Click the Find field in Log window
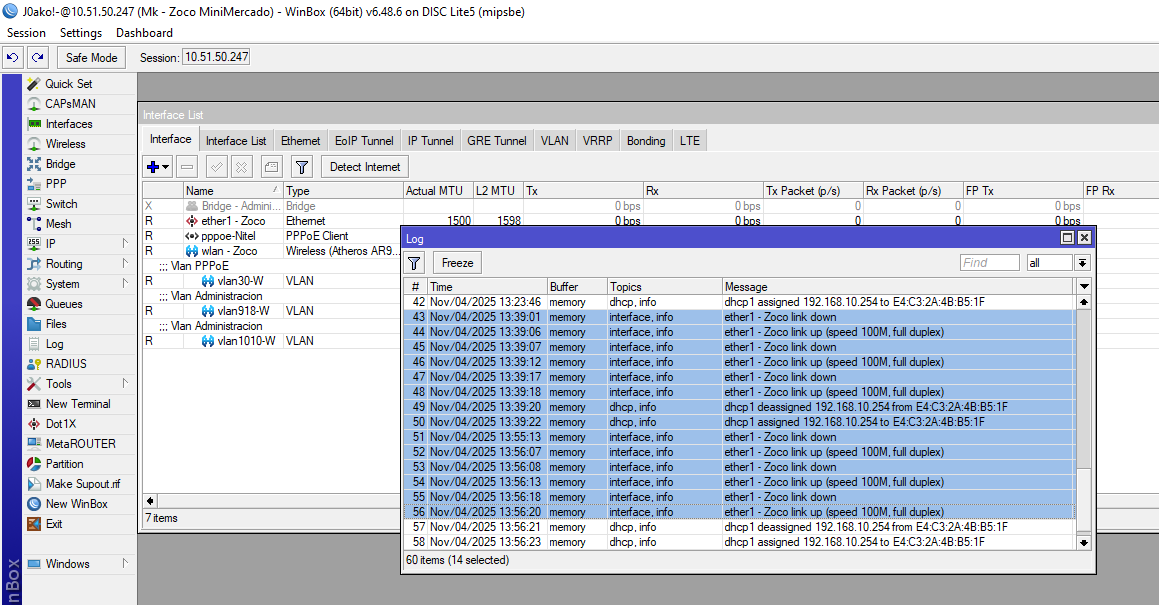Viewport: 1159px width, 605px height. click(990, 263)
